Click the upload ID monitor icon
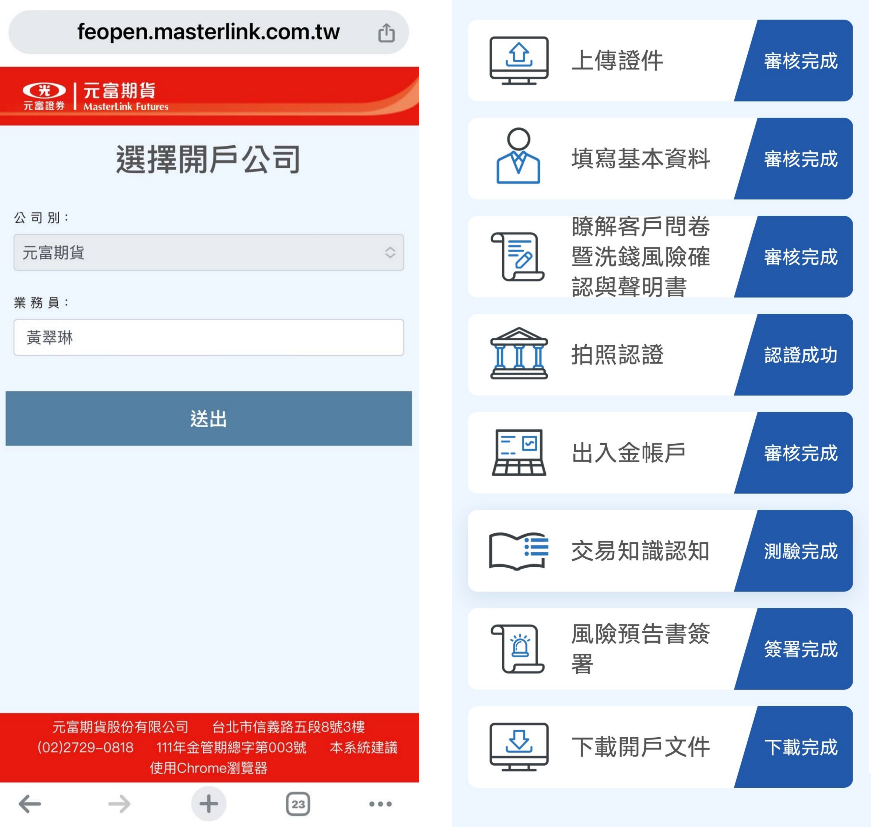This screenshot has width=888, height=827. tap(519, 61)
